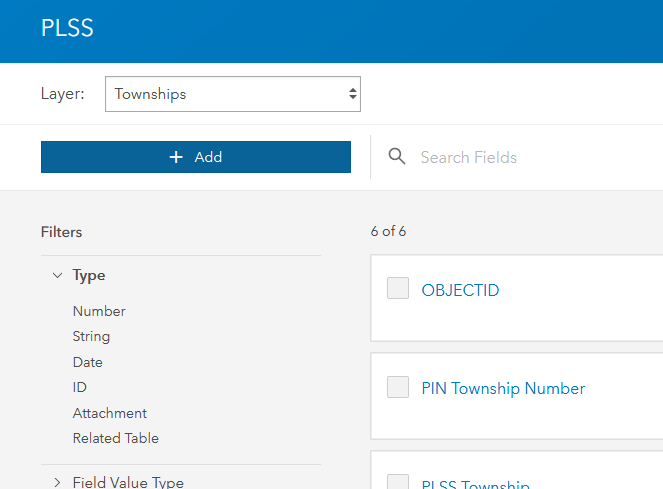The image size is (663, 489).
Task: Check the OBJECTID field checkbox
Action: (x=398, y=288)
